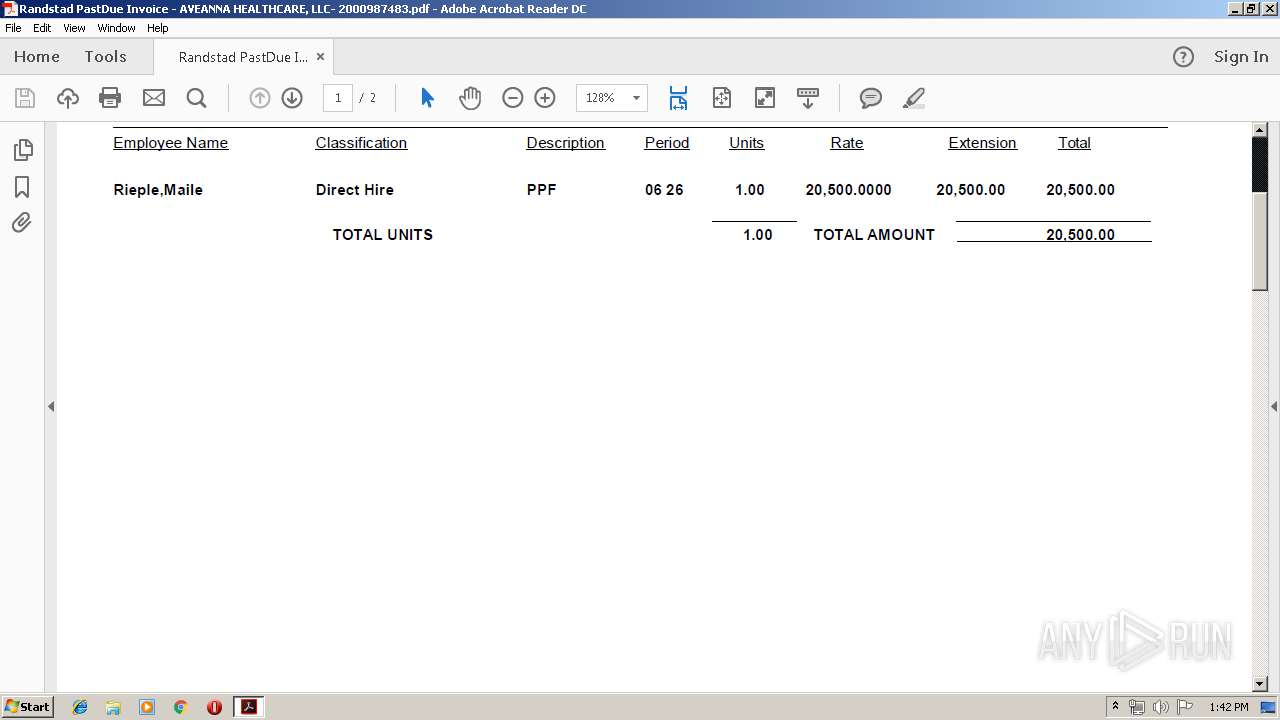Activate the Selection arrow tool
This screenshot has width=1280, height=720.
[x=427, y=98]
